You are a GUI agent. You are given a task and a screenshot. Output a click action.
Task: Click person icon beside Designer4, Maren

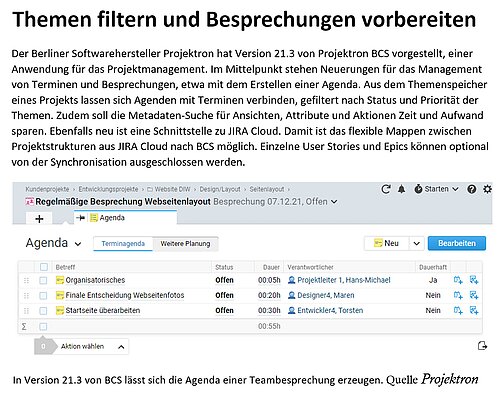pyautogui.click(x=292, y=295)
